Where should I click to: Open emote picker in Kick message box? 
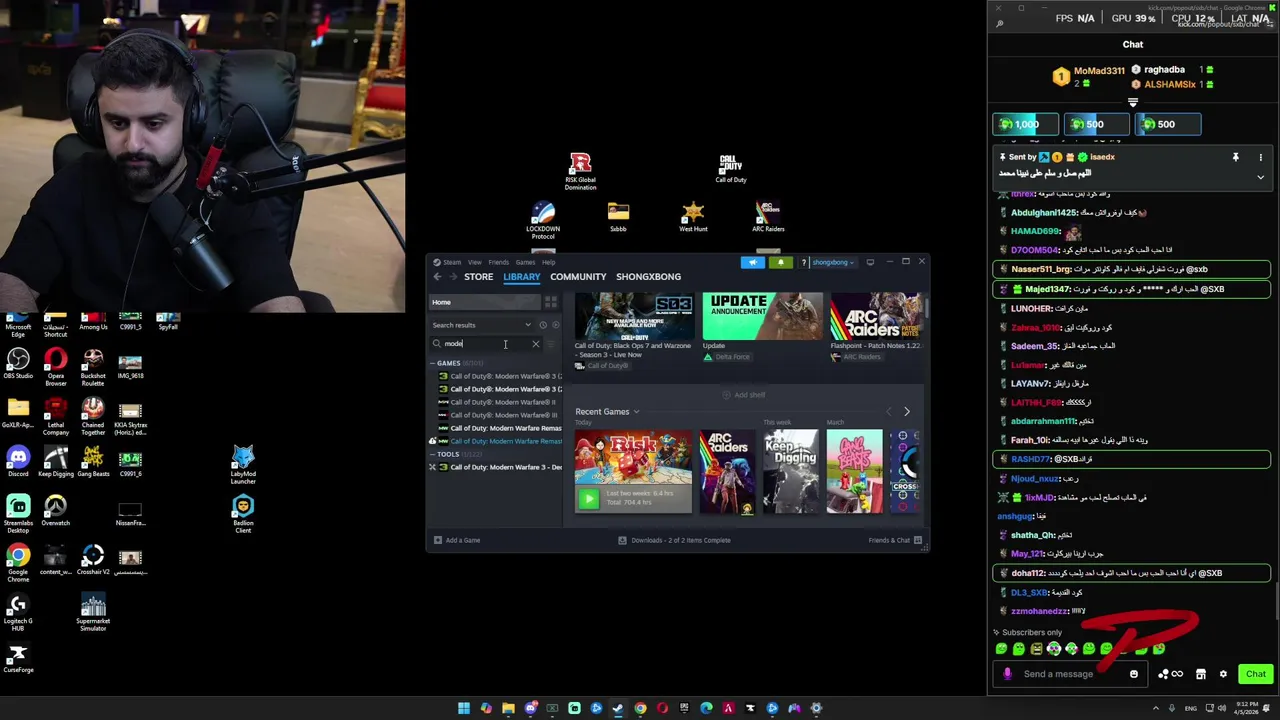pyautogui.click(x=1134, y=674)
